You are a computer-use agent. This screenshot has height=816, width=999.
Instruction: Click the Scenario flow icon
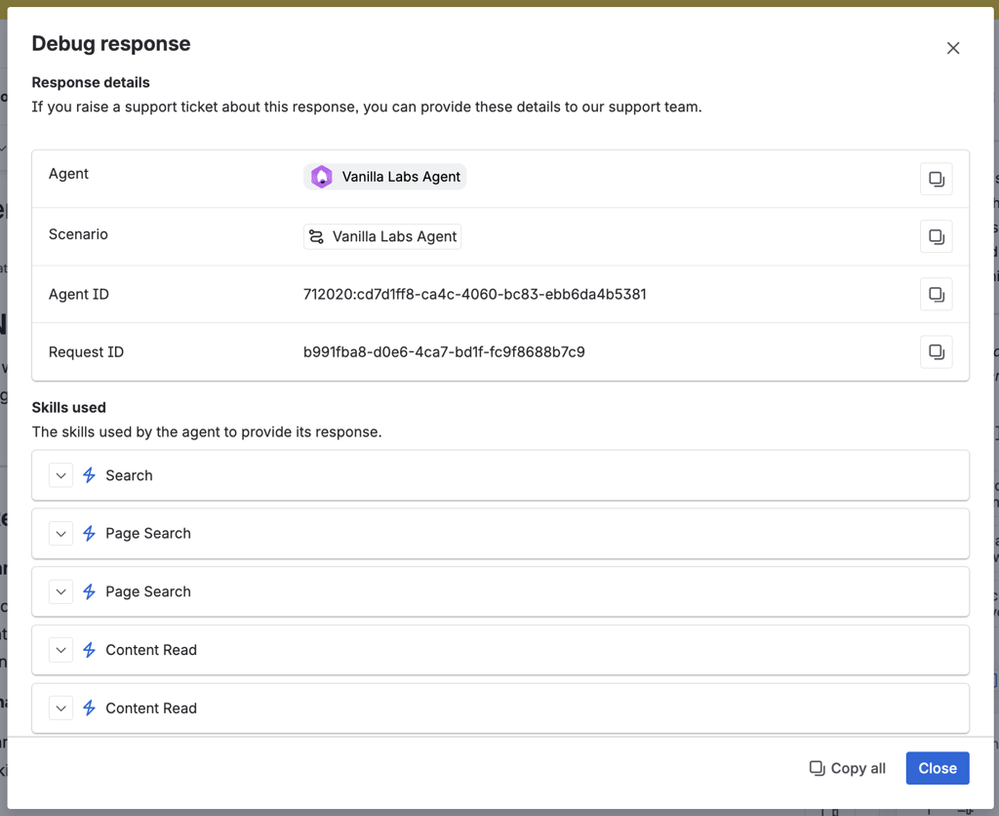tap(316, 236)
